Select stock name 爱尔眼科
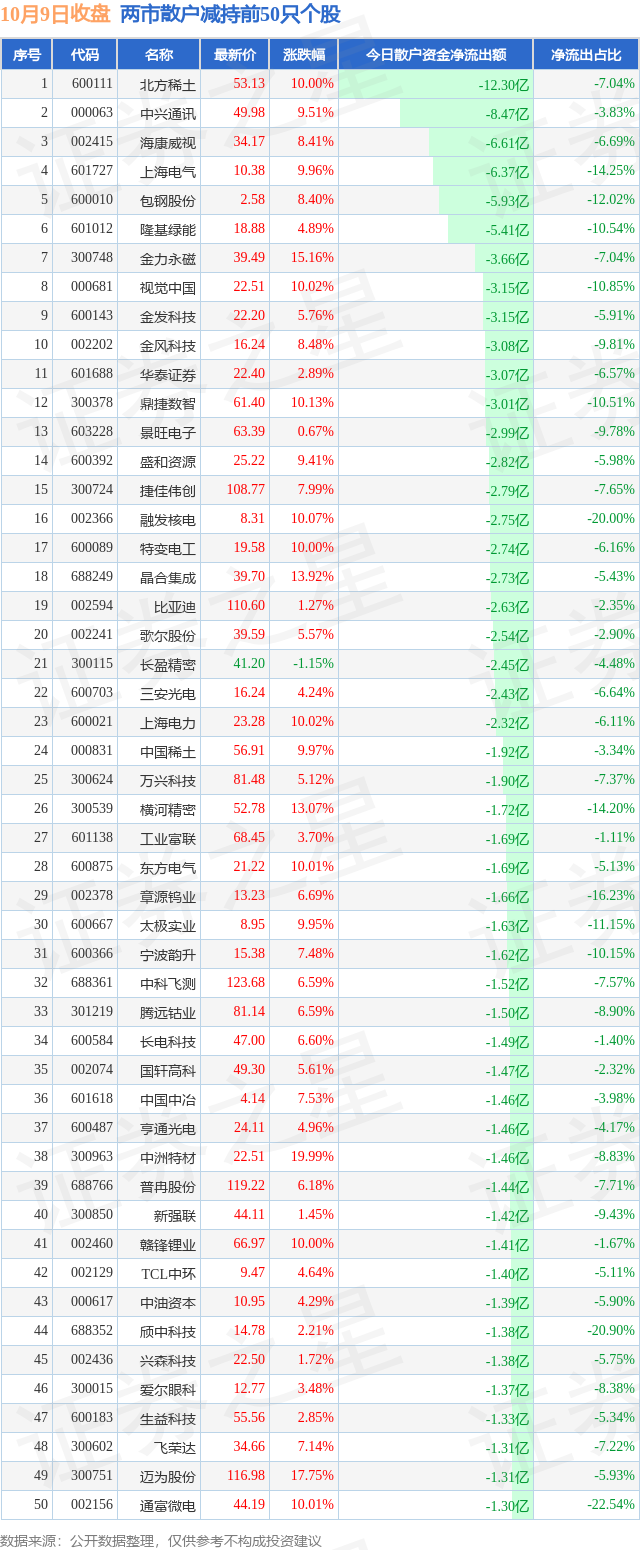 [168, 1389]
